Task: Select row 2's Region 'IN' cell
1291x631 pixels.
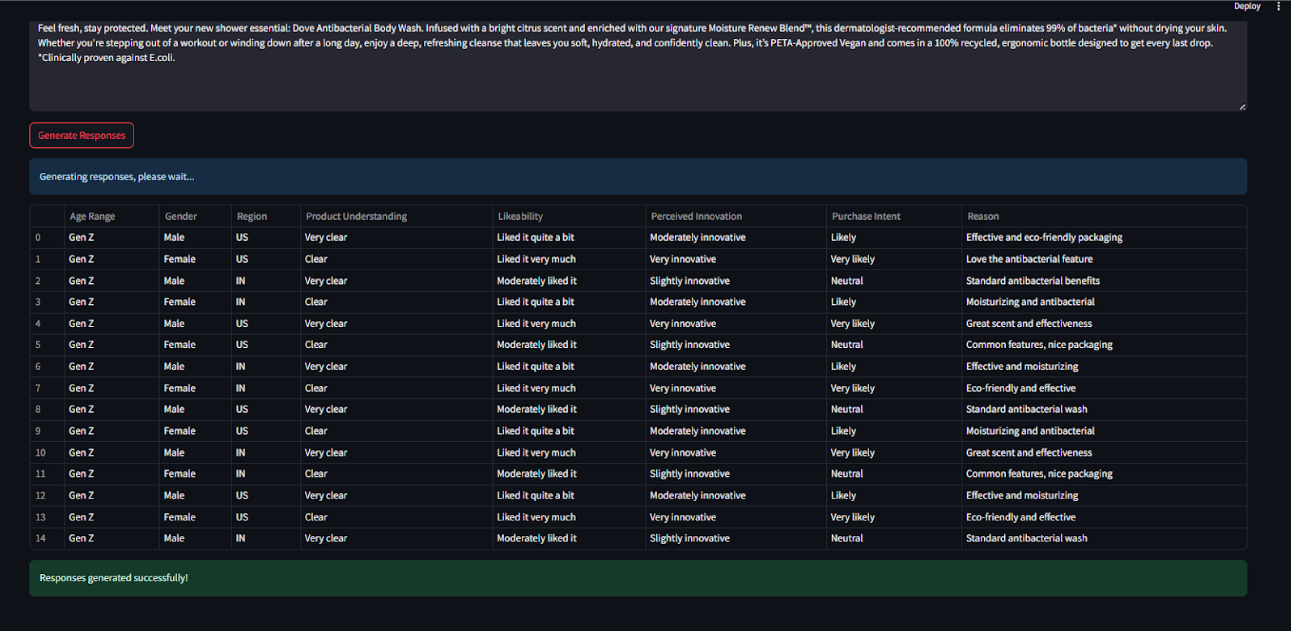Action: click(x=266, y=281)
